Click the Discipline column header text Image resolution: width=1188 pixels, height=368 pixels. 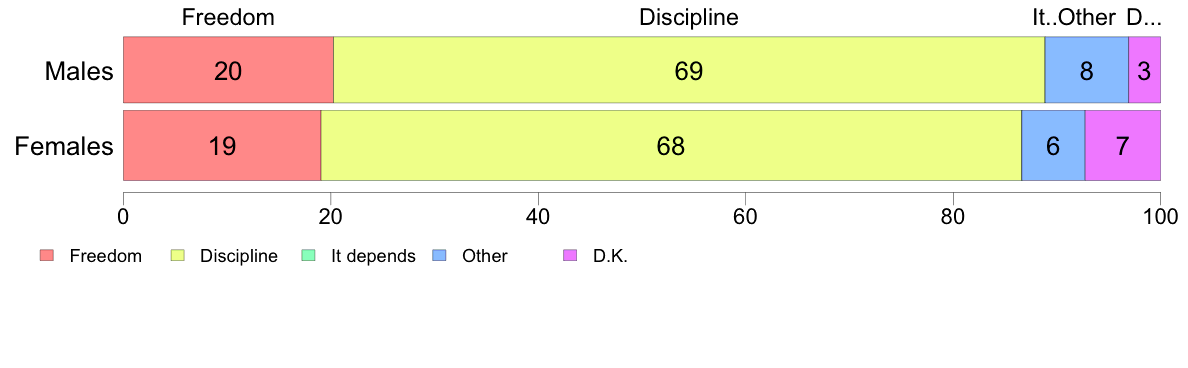[689, 17]
